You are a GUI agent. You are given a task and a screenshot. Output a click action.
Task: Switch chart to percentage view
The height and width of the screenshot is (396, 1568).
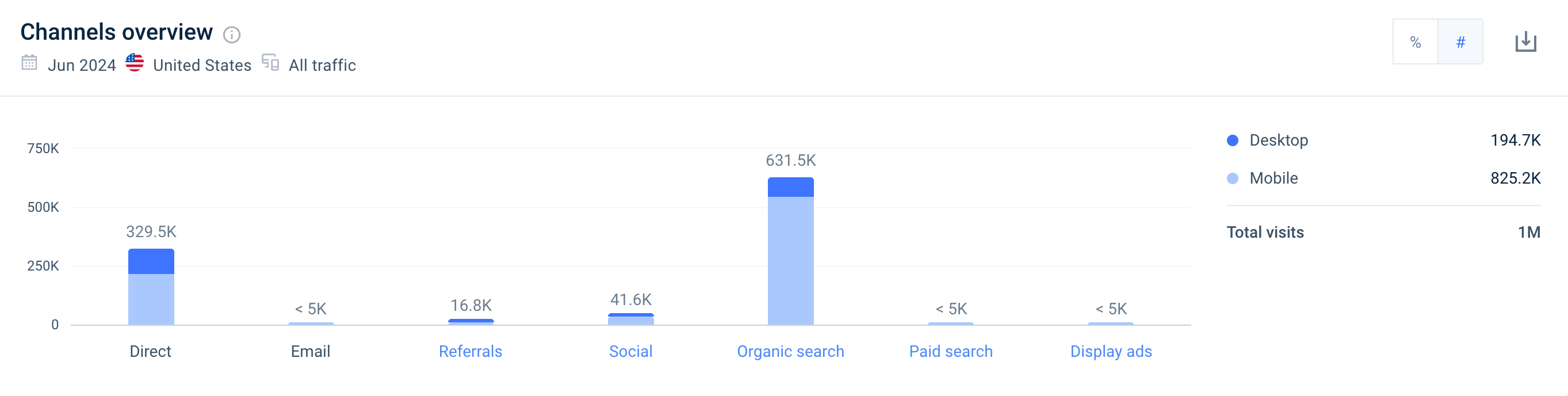(x=1415, y=42)
